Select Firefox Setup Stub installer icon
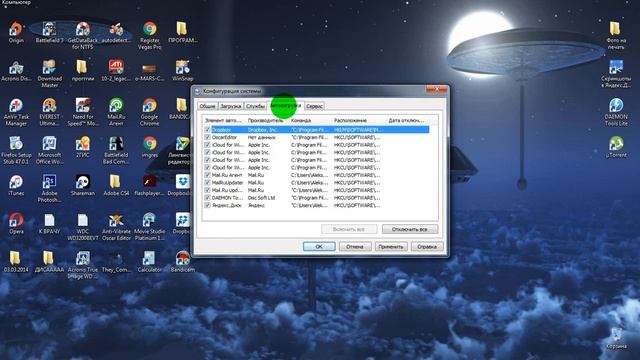This screenshot has width=640, height=360. pyautogui.click(x=16, y=150)
